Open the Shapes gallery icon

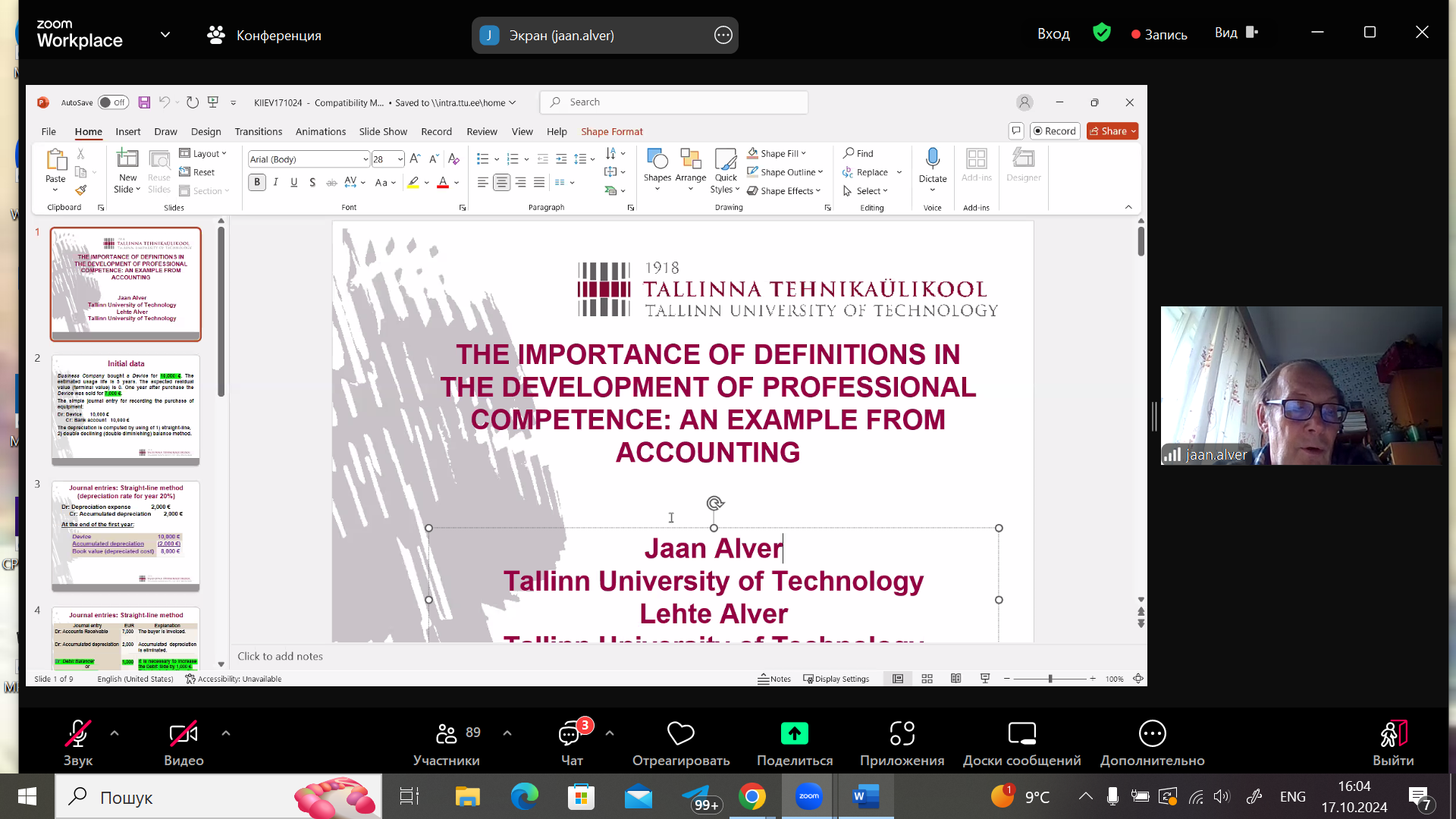tap(657, 158)
